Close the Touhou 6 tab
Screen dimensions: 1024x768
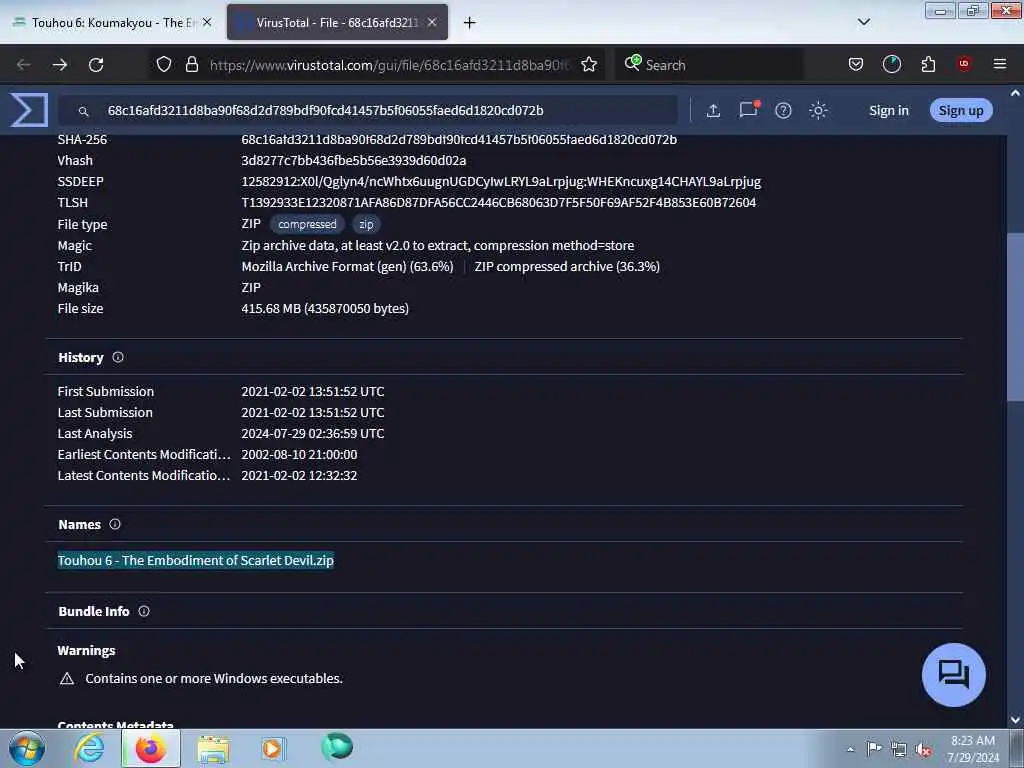coord(207,22)
